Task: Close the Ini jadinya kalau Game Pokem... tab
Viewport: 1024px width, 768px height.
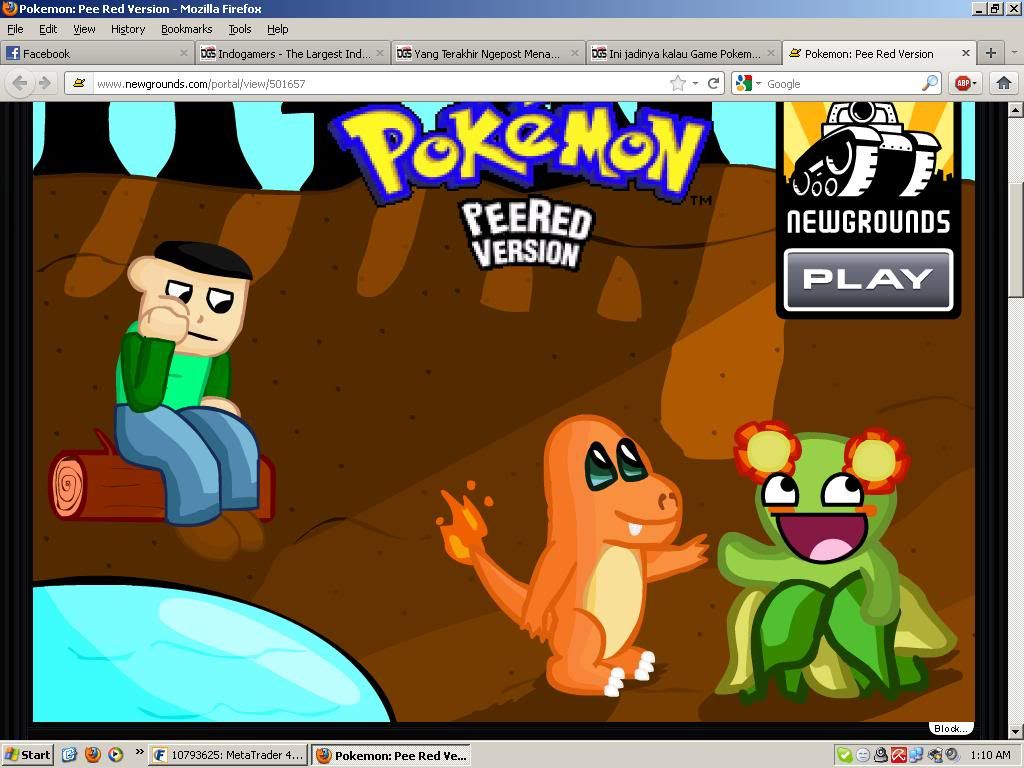Action: pyautogui.click(x=771, y=54)
